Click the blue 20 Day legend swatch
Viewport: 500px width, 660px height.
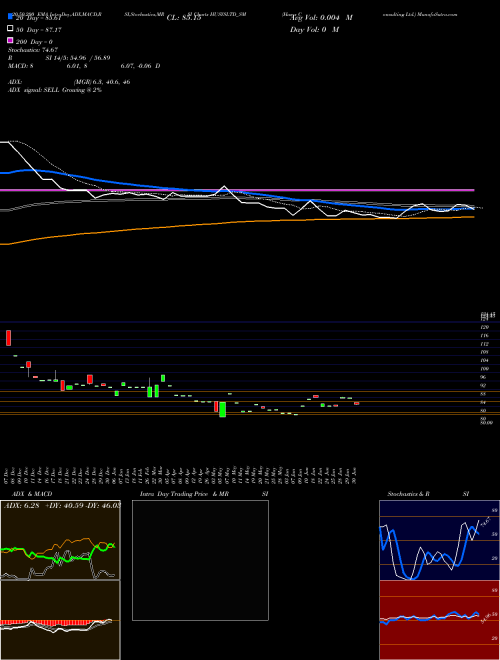[x=10, y=17]
